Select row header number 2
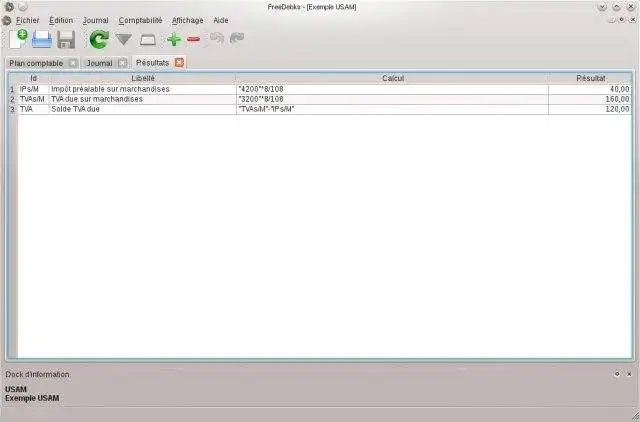This screenshot has height=422, width=640. 12,99
